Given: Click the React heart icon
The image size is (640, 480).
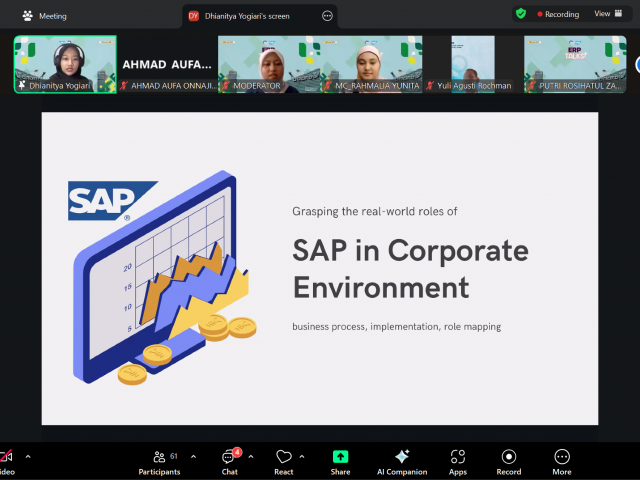Looking at the screenshot, I should [x=284, y=457].
